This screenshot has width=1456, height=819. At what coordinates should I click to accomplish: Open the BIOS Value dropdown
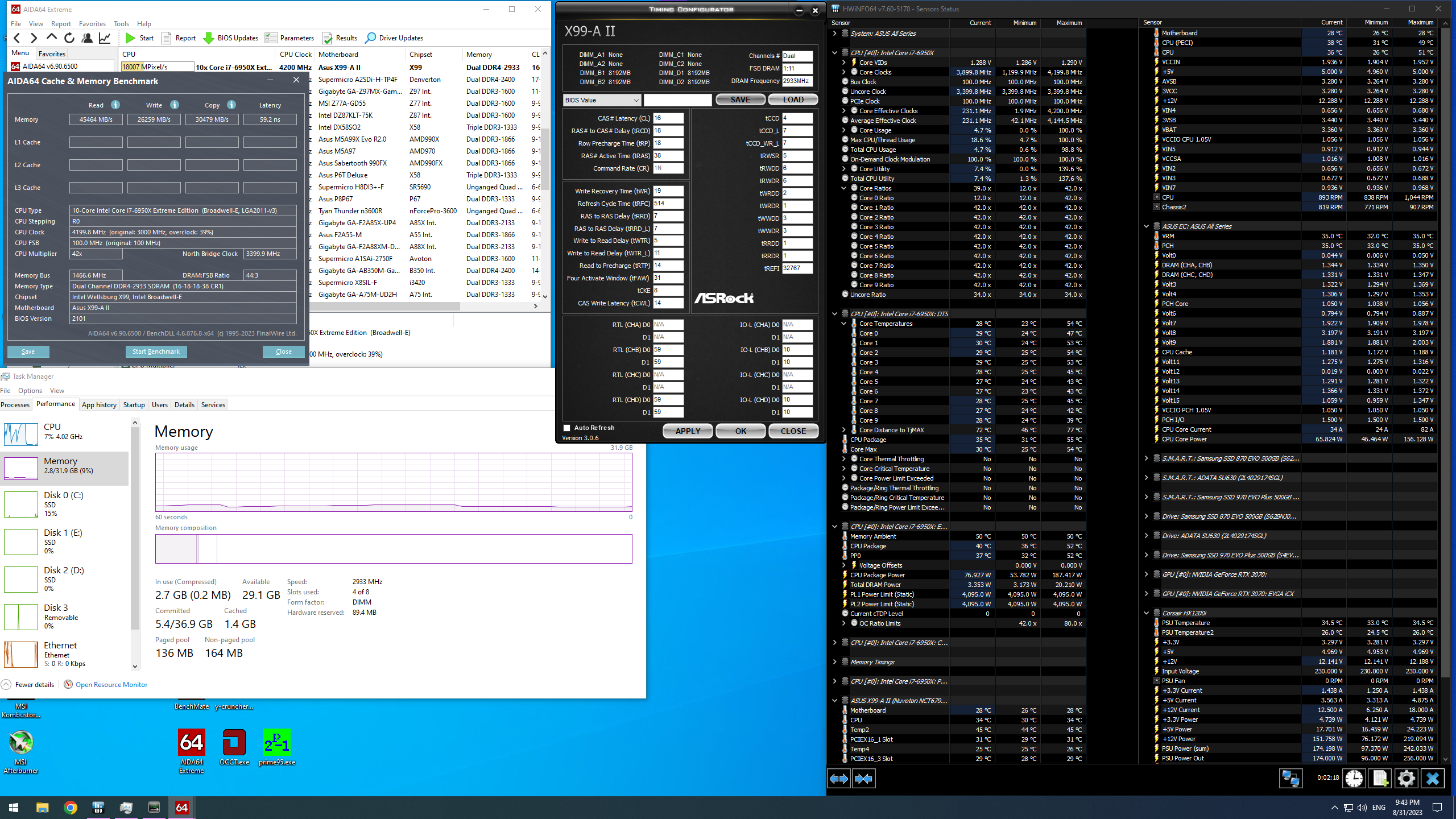(602, 100)
